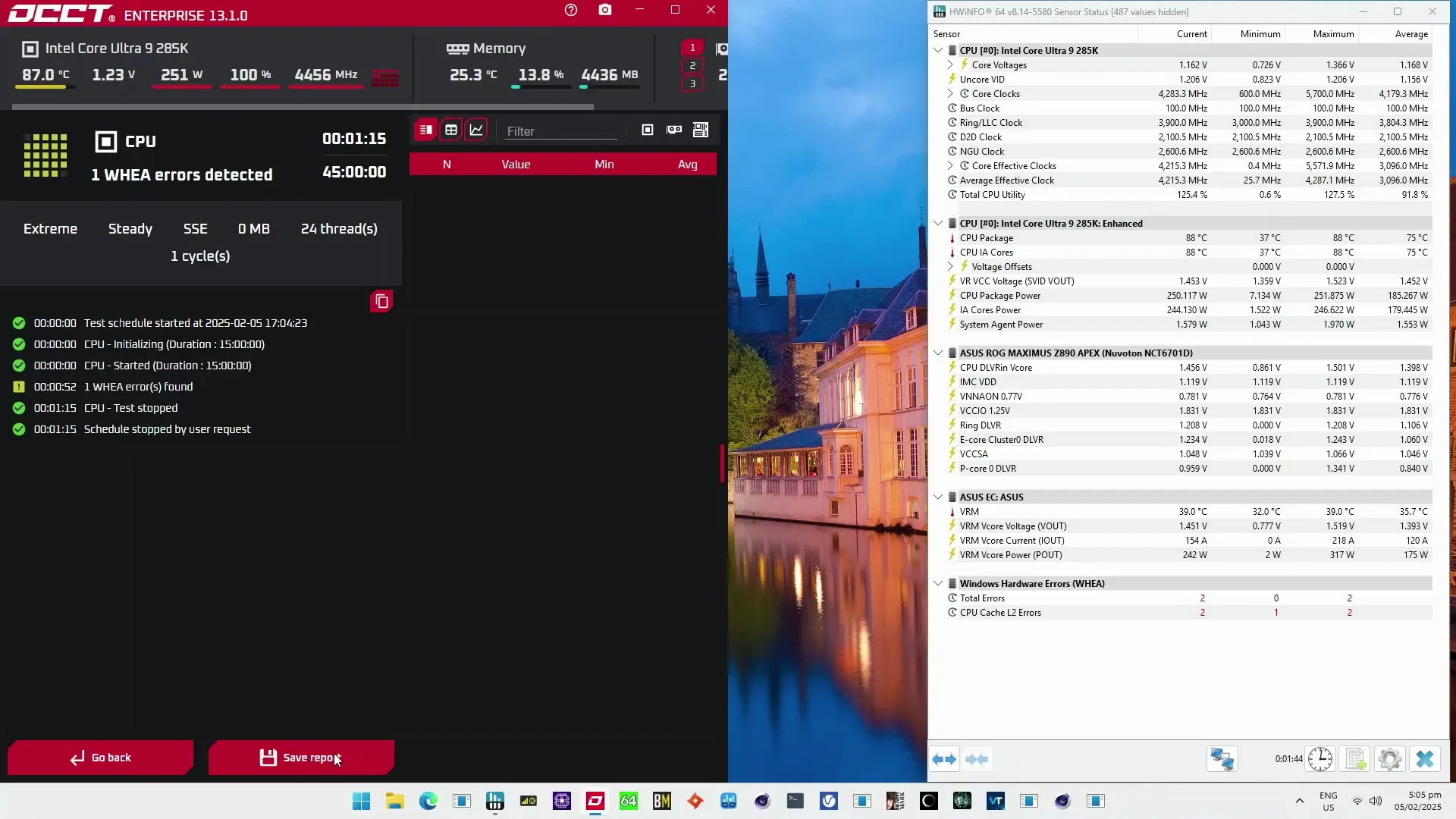Sort OCCT table by Value column
The height and width of the screenshot is (819, 1456).
pos(516,165)
